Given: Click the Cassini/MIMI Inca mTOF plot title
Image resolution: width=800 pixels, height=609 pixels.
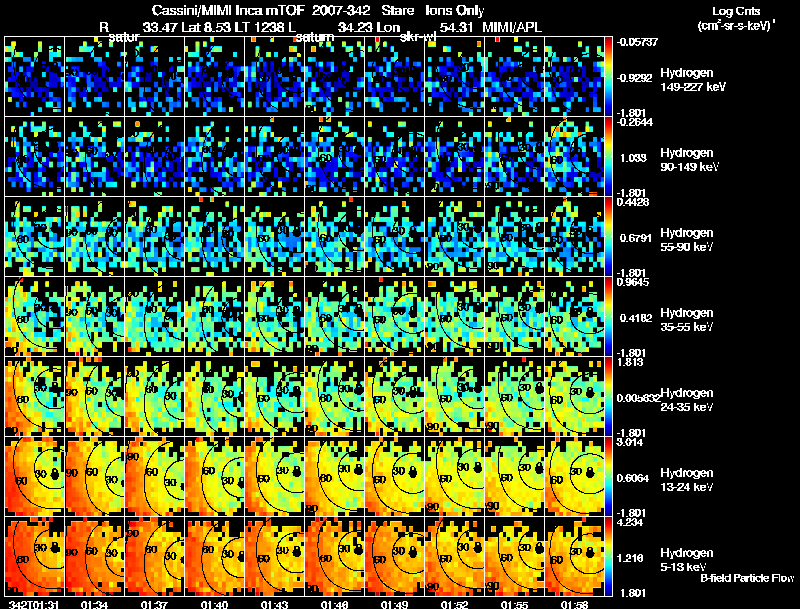Looking at the screenshot, I should click(318, 10).
